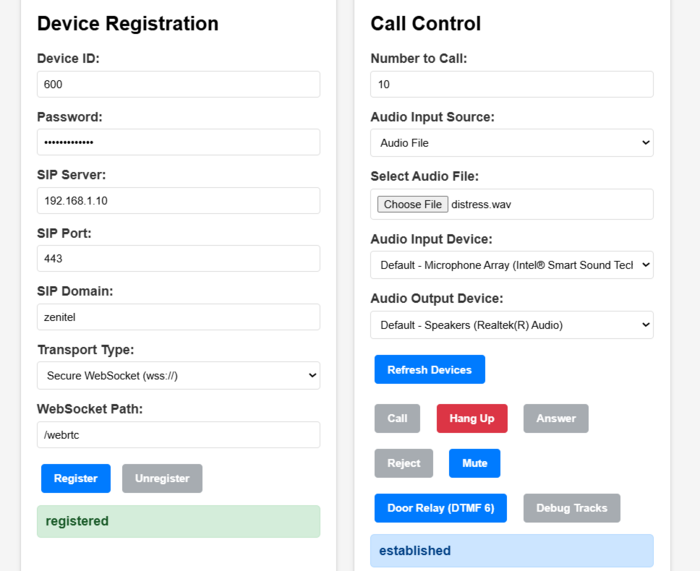Click the Unregister button
The image size is (700, 571).
tap(162, 478)
